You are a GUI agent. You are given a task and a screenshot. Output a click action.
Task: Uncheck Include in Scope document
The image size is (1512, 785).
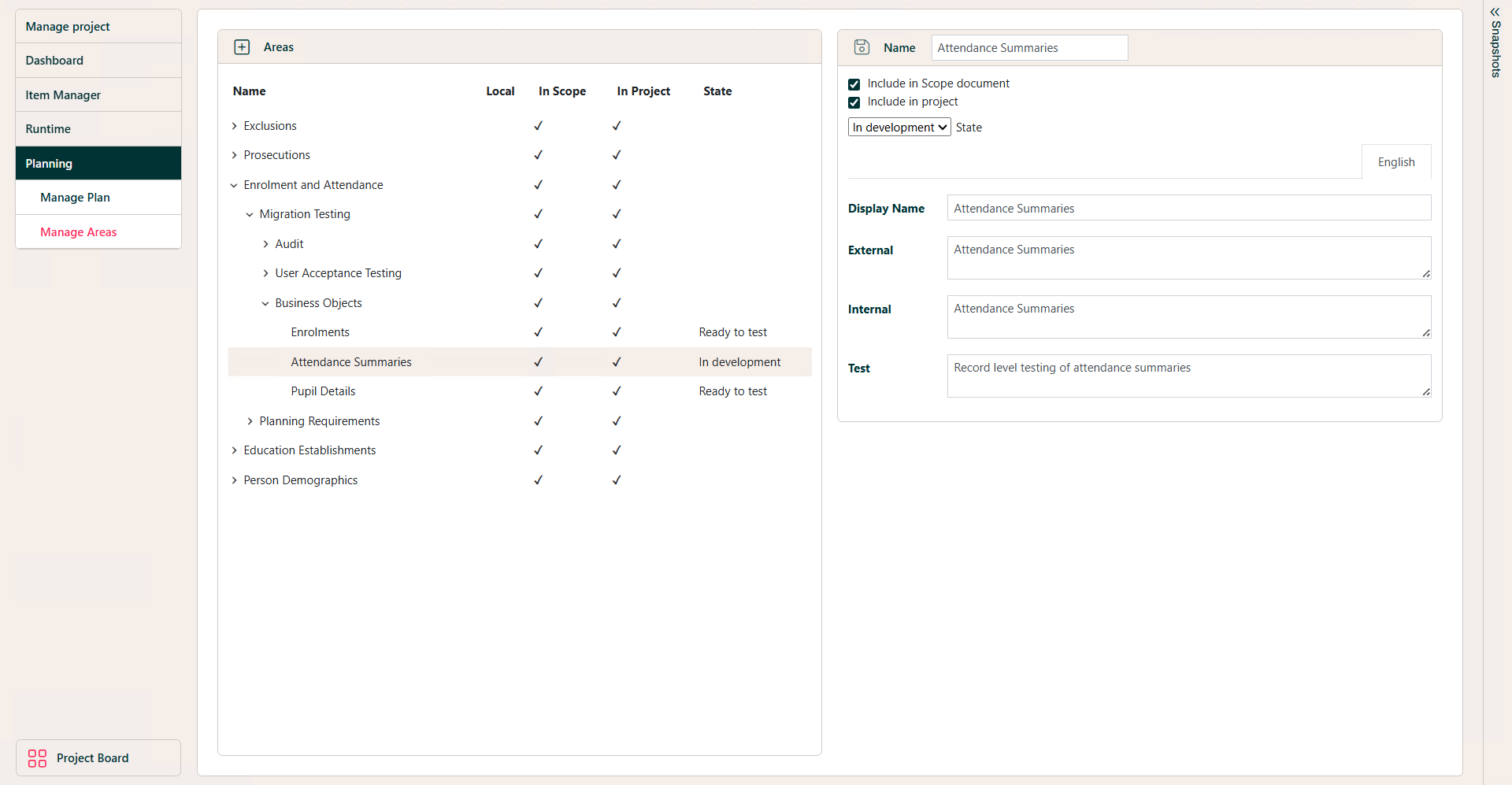854,84
